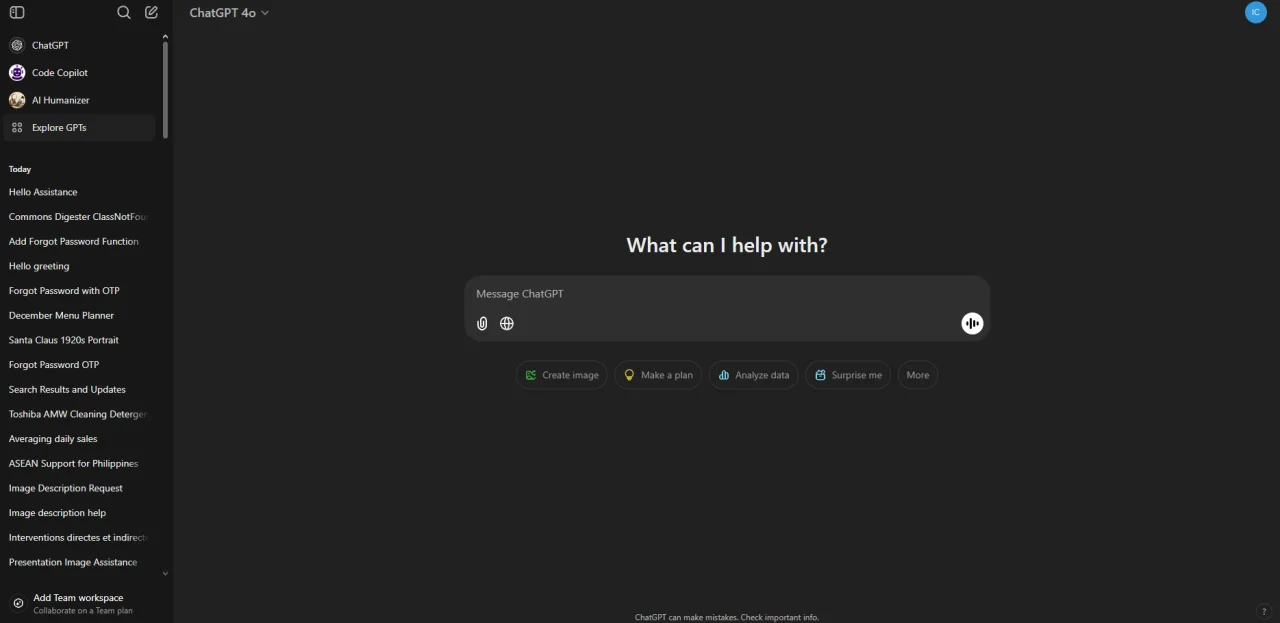The image size is (1280, 623).
Task: Open the AI Humanizer GPT
Action: (x=80, y=100)
